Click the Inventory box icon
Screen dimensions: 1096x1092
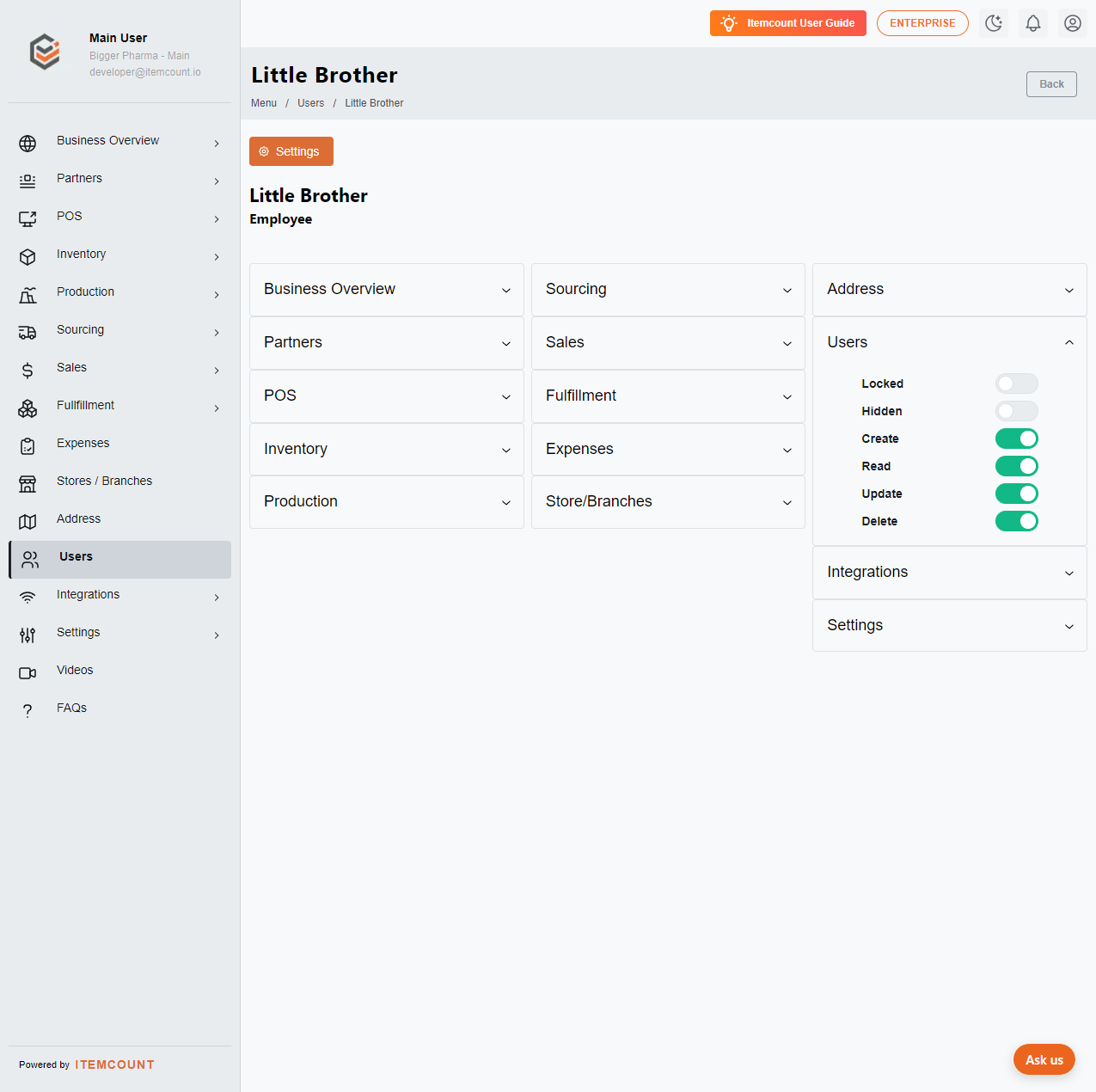coord(28,257)
